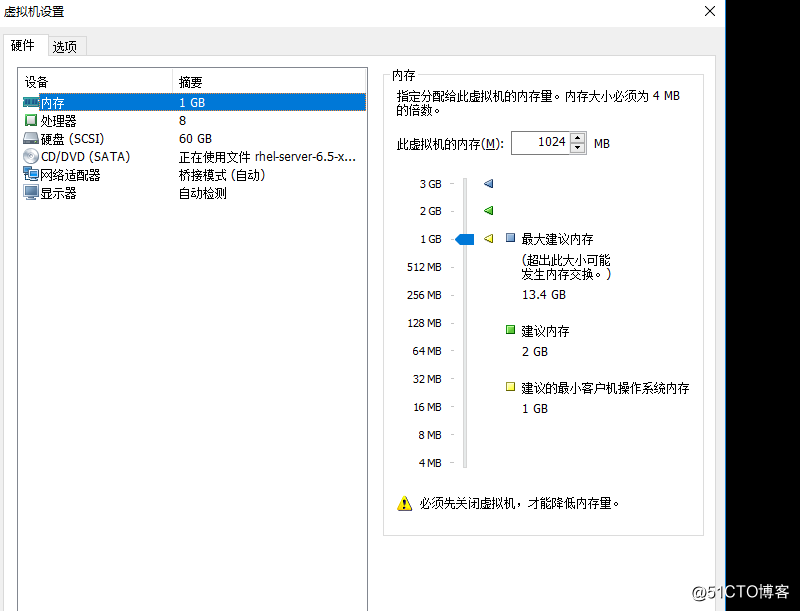Image resolution: width=800 pixels, height=611 pixels.
Task: Switch to the 选项 tab
Action: tap(66, 46)
